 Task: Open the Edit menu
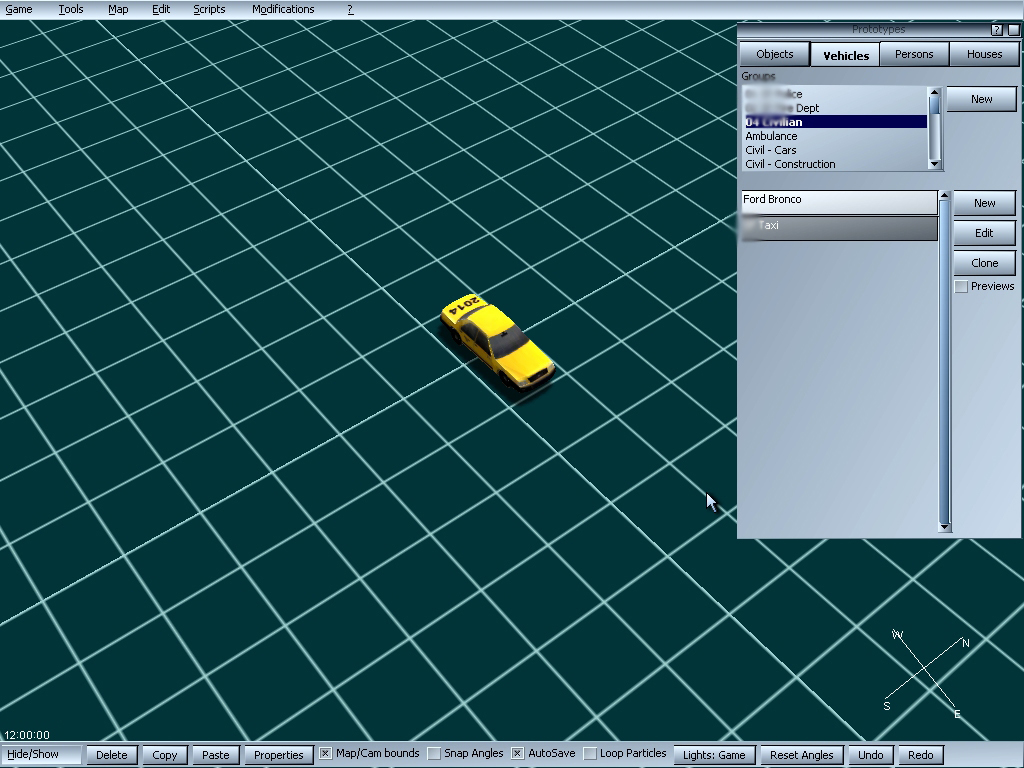coord(161,9)
